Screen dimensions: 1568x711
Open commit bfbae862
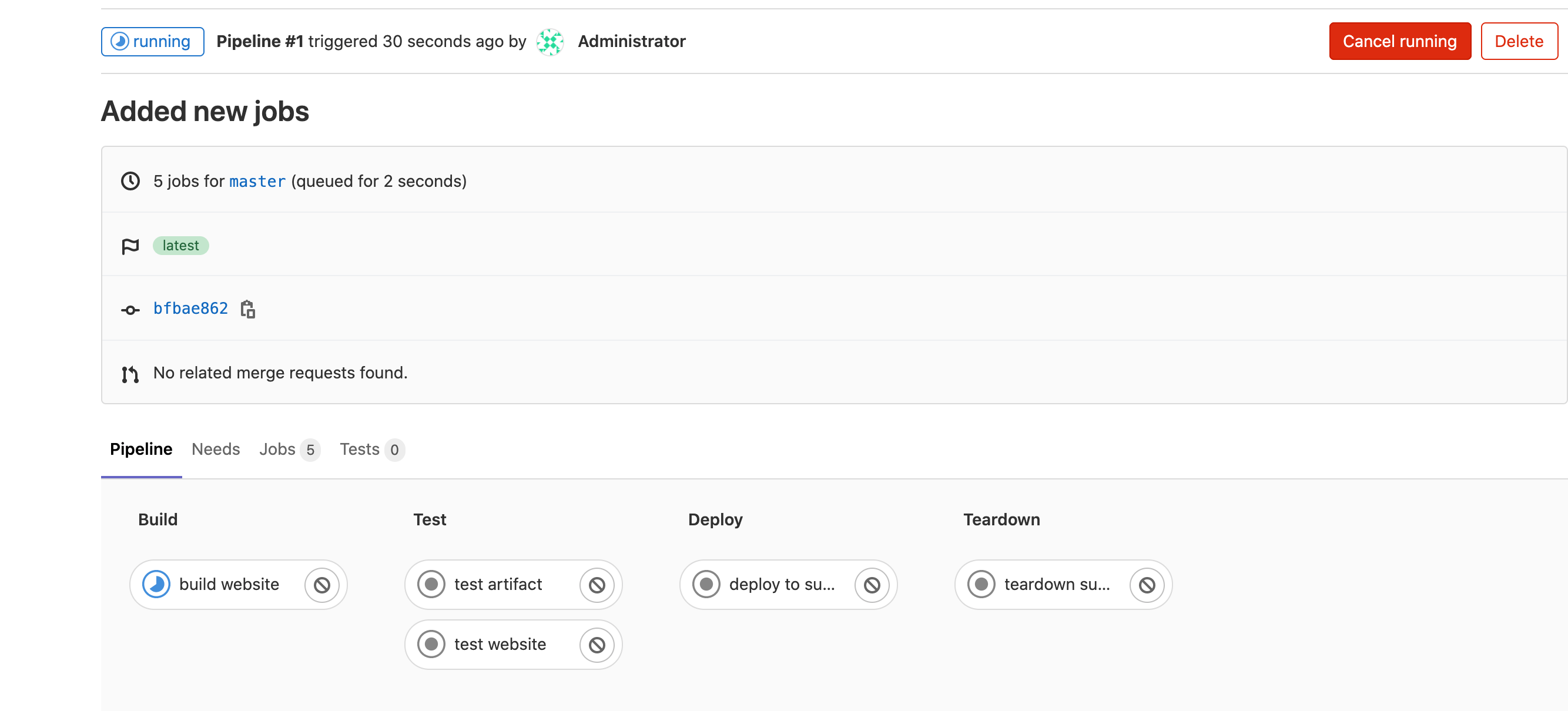click(x=190, y=308)
